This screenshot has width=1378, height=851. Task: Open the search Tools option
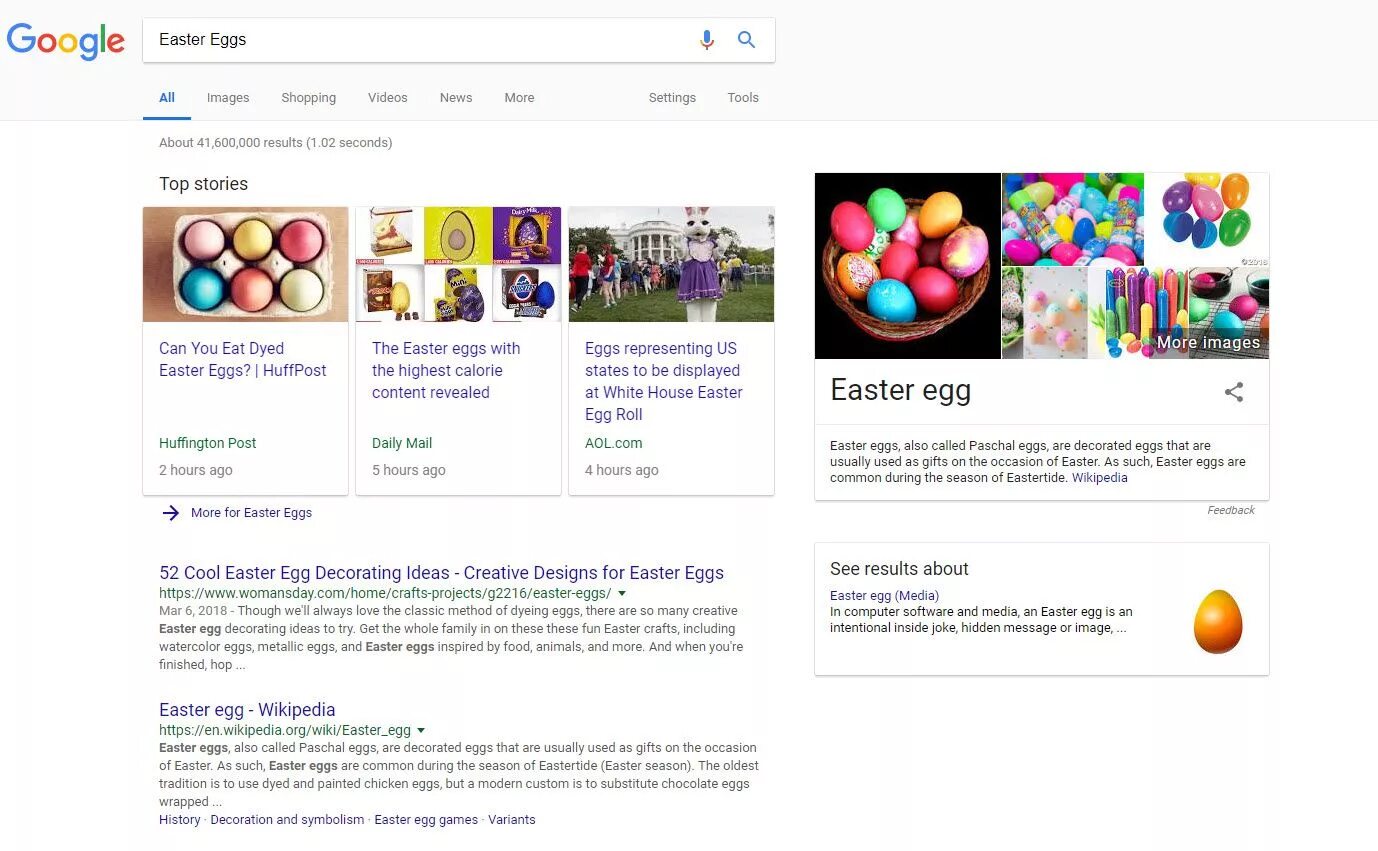(x=743, y=98)
